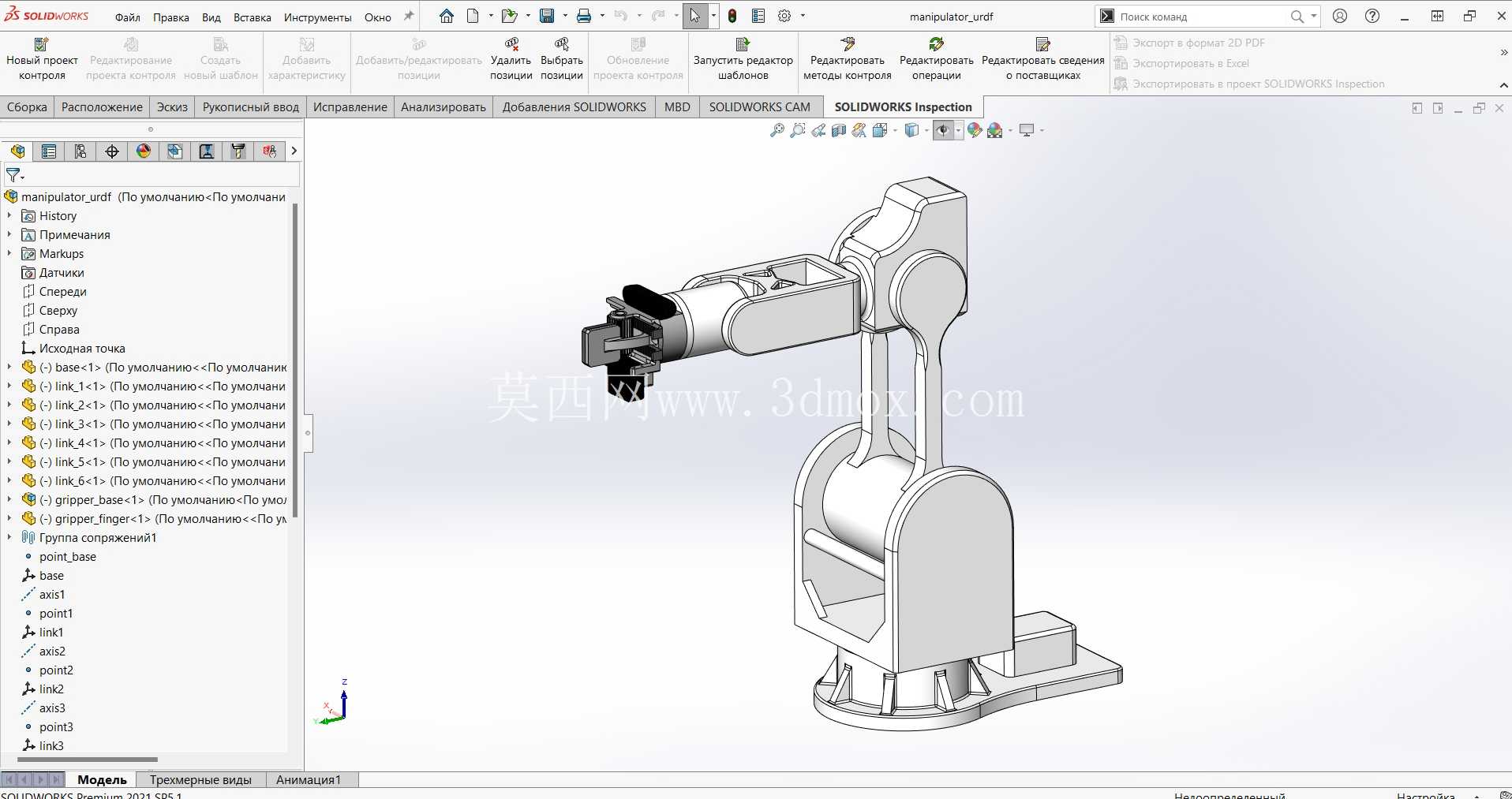Open the DisplayManager color ball tab
This screenshot has width=1512, height=799.
(144, 151)
